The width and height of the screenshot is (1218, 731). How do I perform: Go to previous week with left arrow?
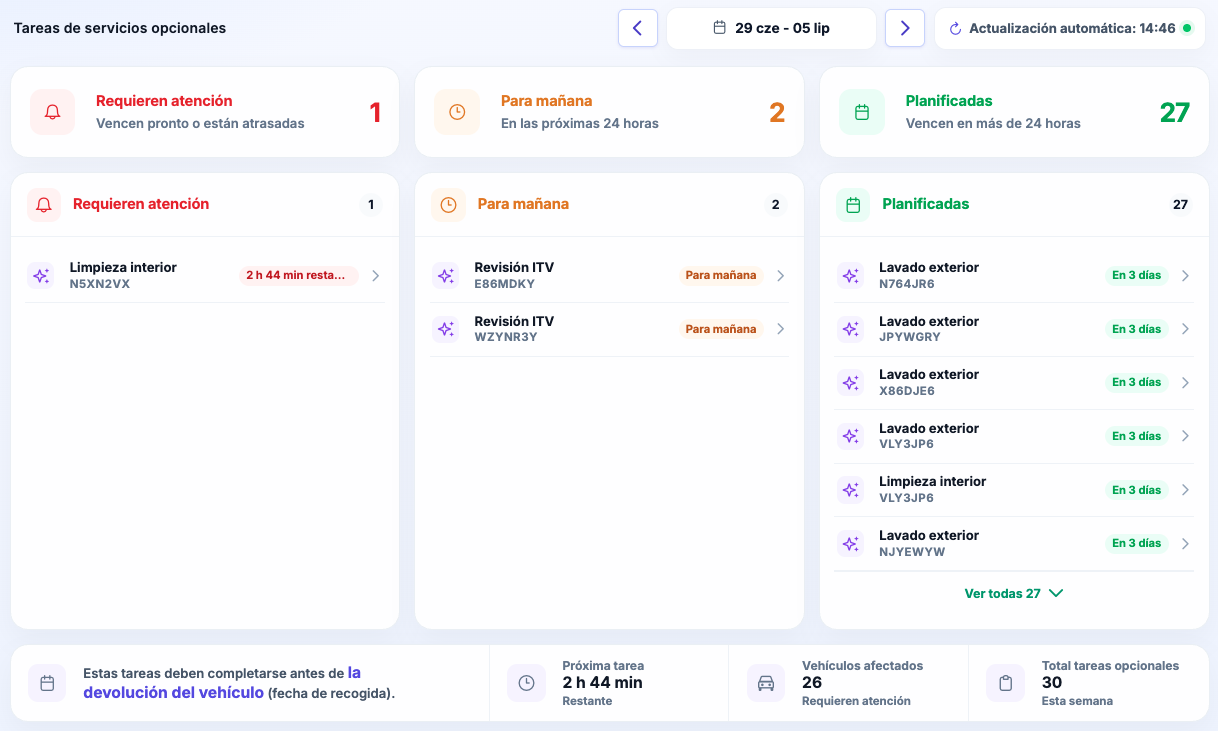(x=638, y=28)
